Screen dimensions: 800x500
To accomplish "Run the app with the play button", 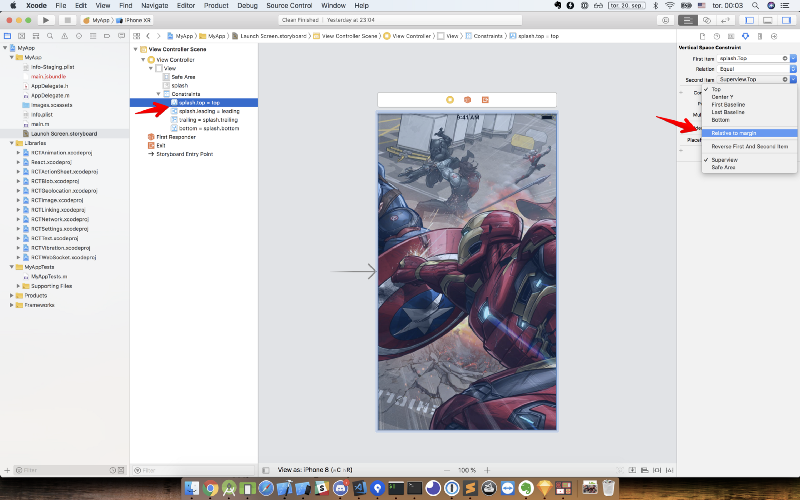I will click(x=46, y=20).
